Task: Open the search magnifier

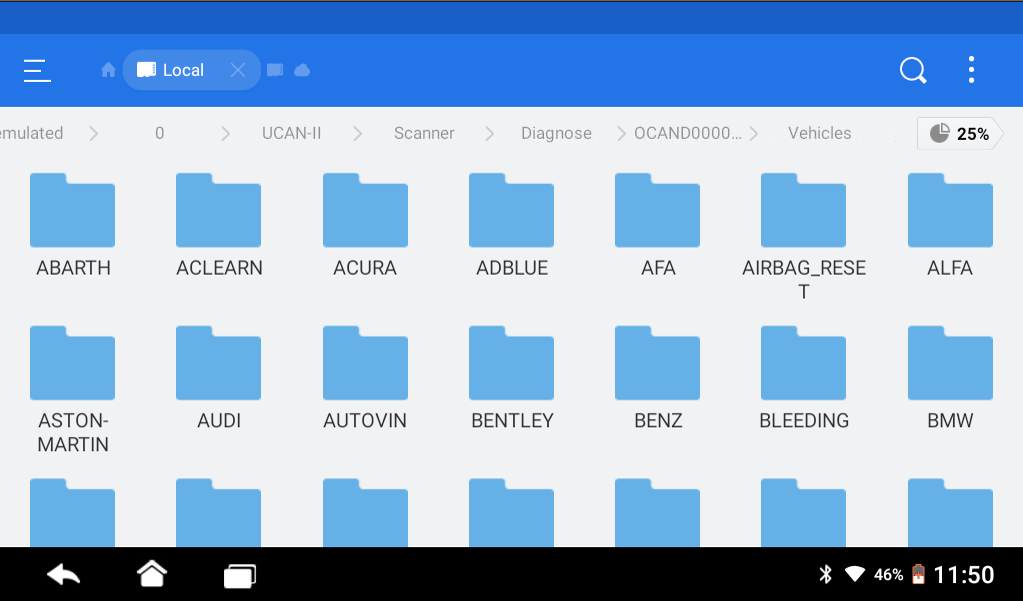Action: tap(913, 70)
